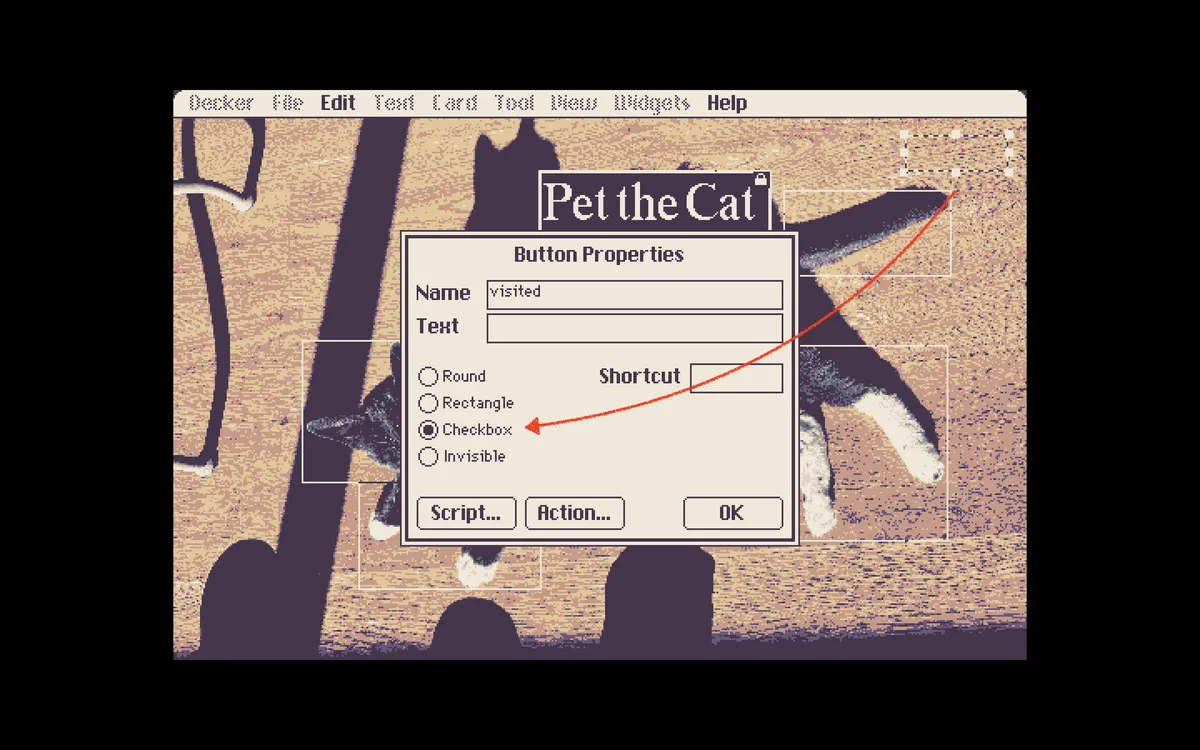Click the Pet the Cat title widget
This screenshot has width=1200, height=750.
(654, 201)
